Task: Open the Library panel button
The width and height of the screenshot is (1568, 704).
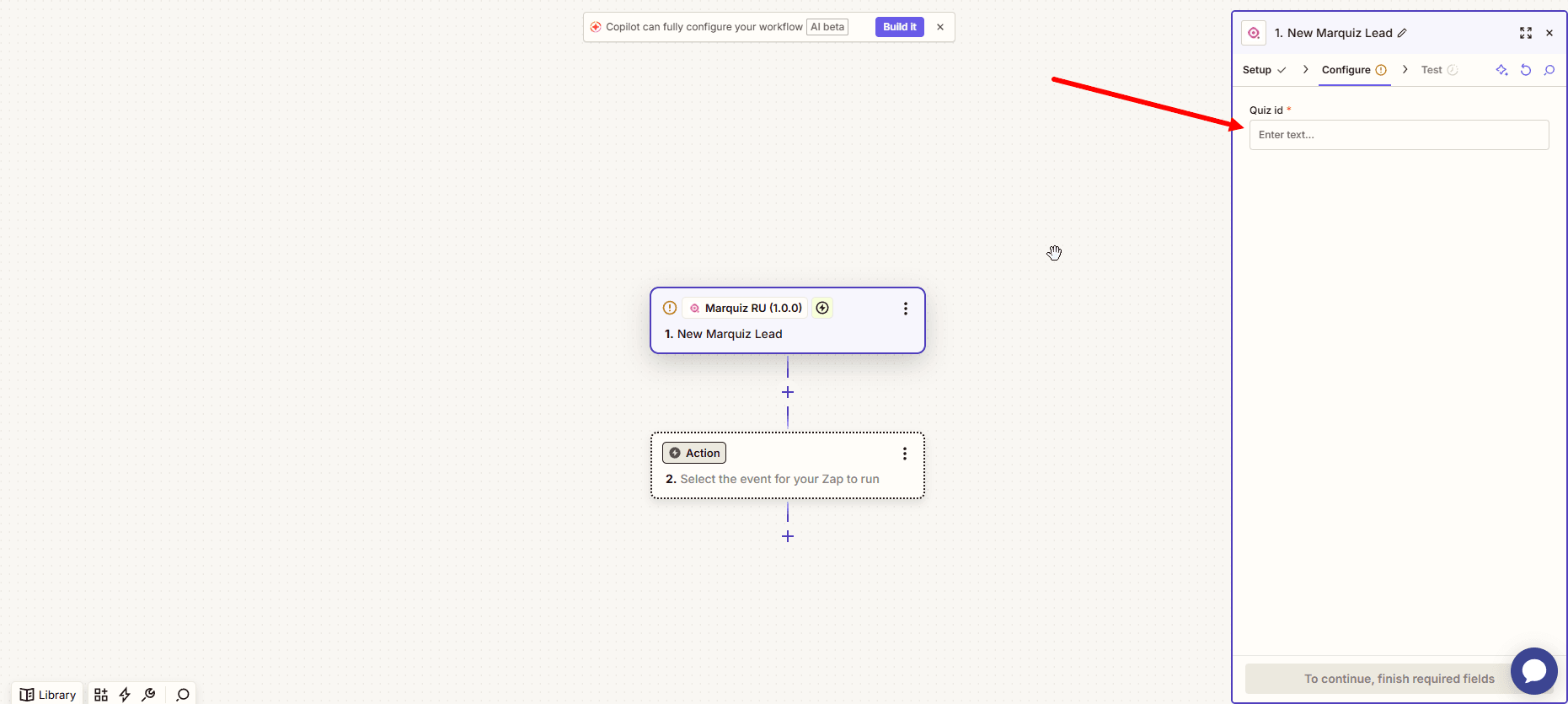Action: click(x=48, y=695)
